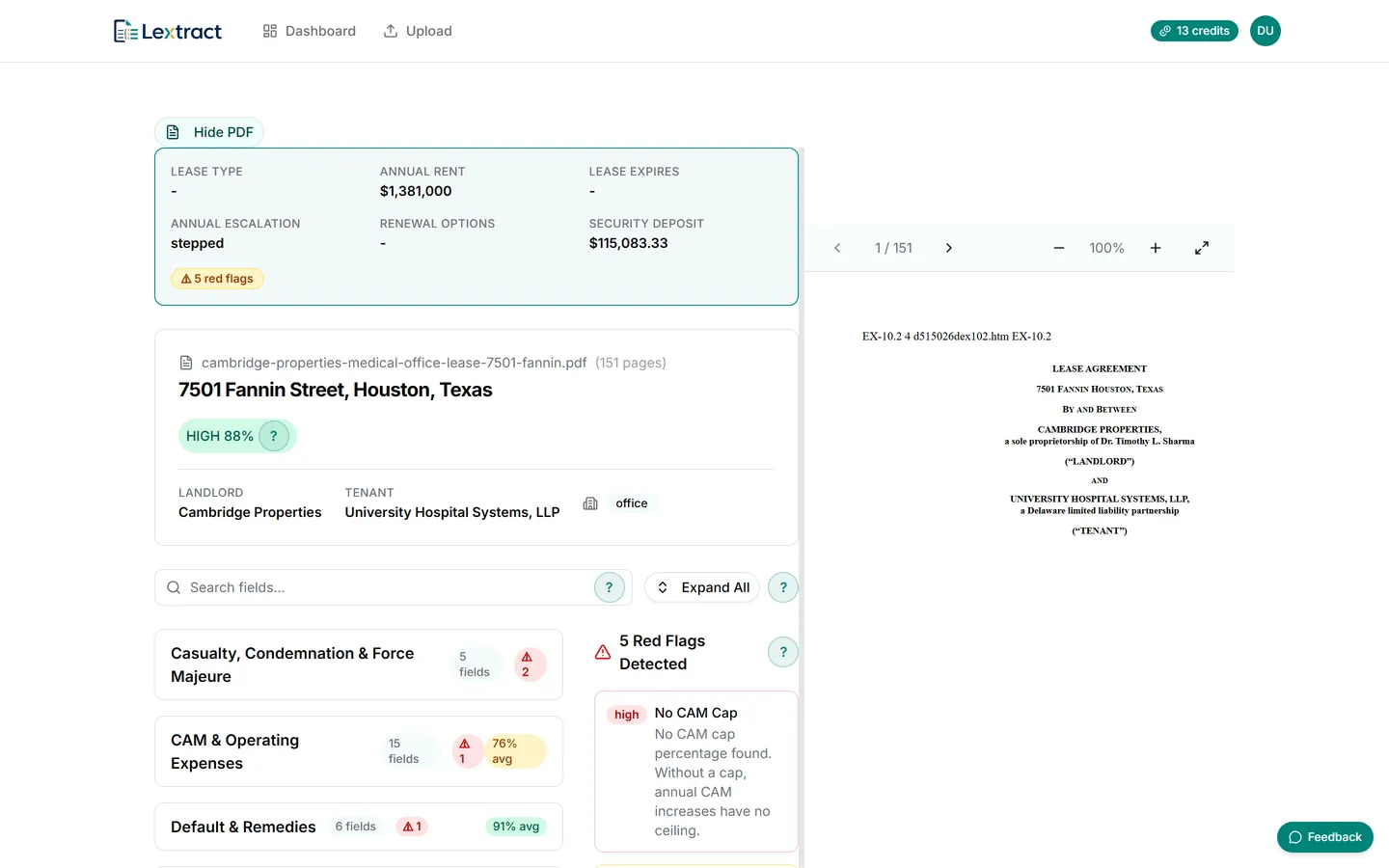This screenshot has width=1389, height=868.
Task: Zoom in the PDF viewer
Action: tap(1156, 248)
